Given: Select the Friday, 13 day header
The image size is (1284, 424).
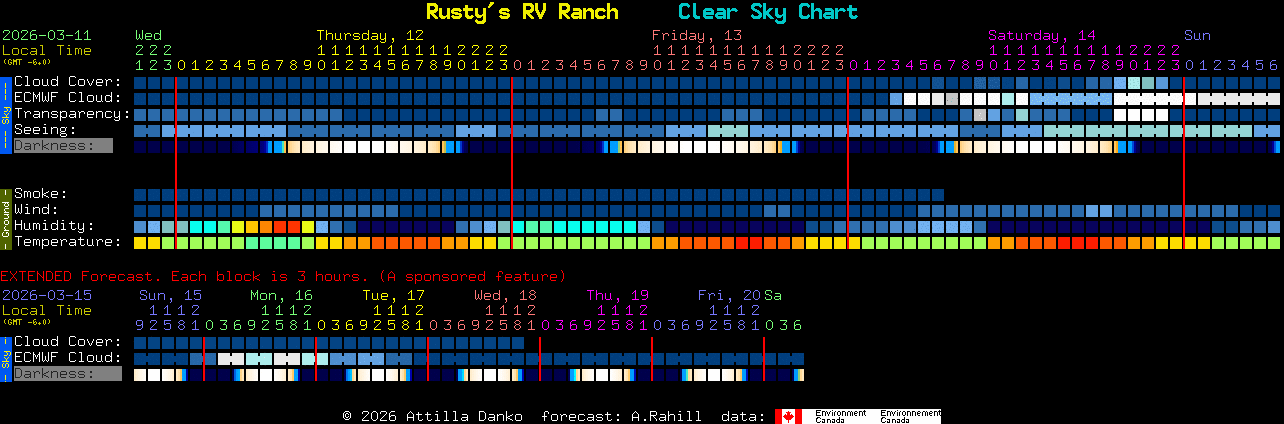Looking at the screenshot, I should tap(697, 35).
